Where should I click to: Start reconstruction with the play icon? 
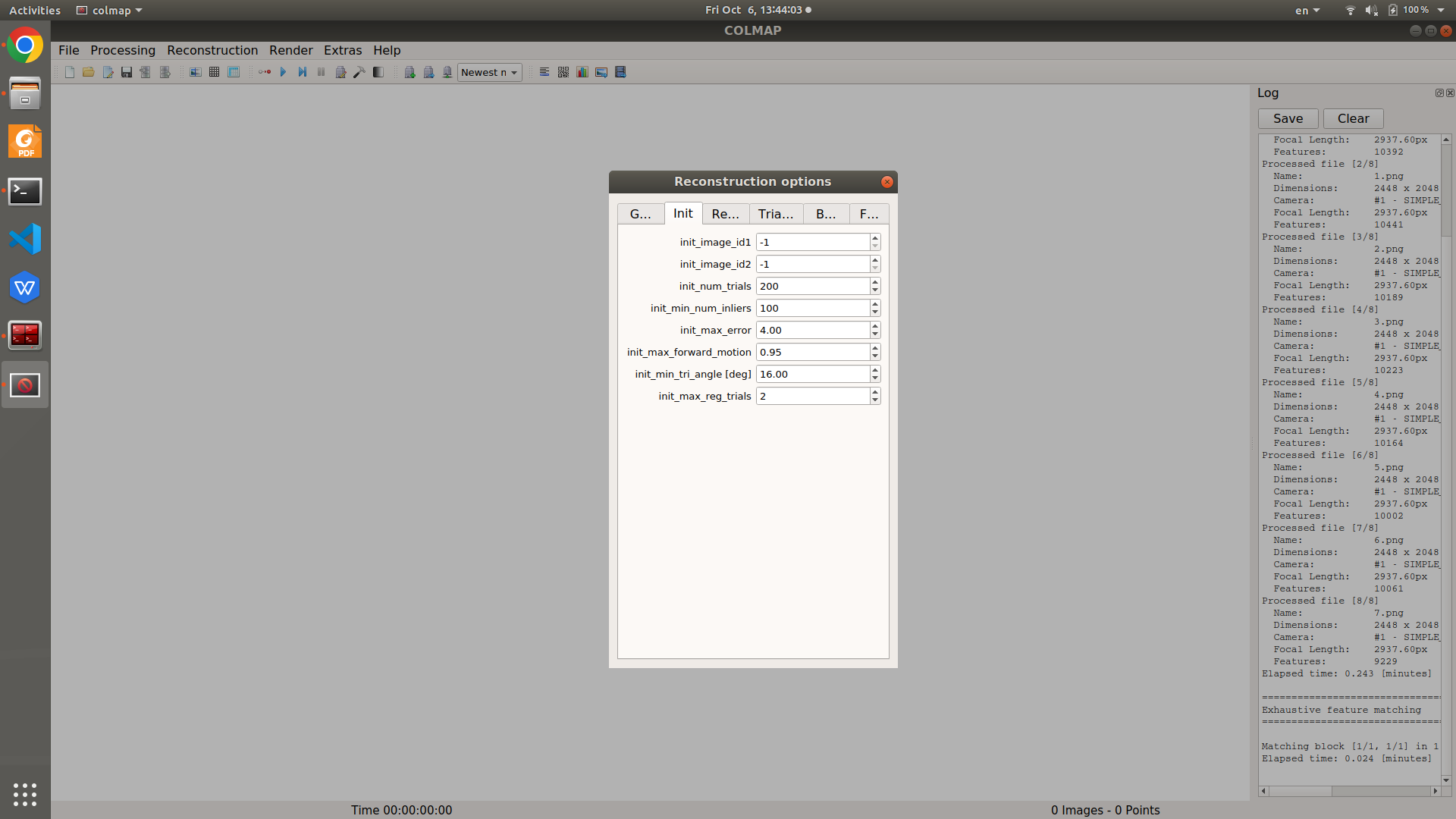tap(283, 72)
